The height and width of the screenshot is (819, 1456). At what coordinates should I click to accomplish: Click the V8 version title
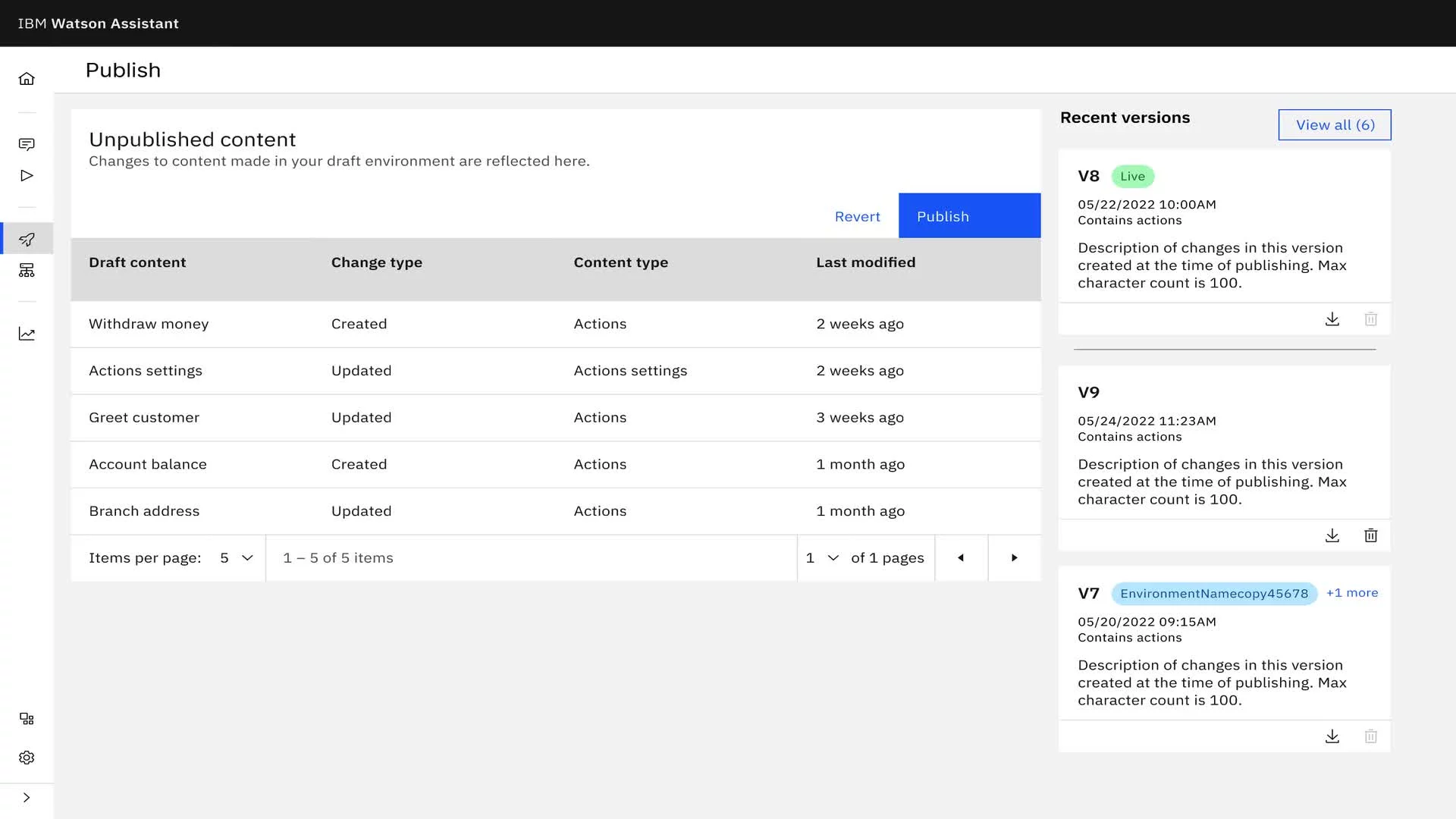click(x=1088, y=177)
